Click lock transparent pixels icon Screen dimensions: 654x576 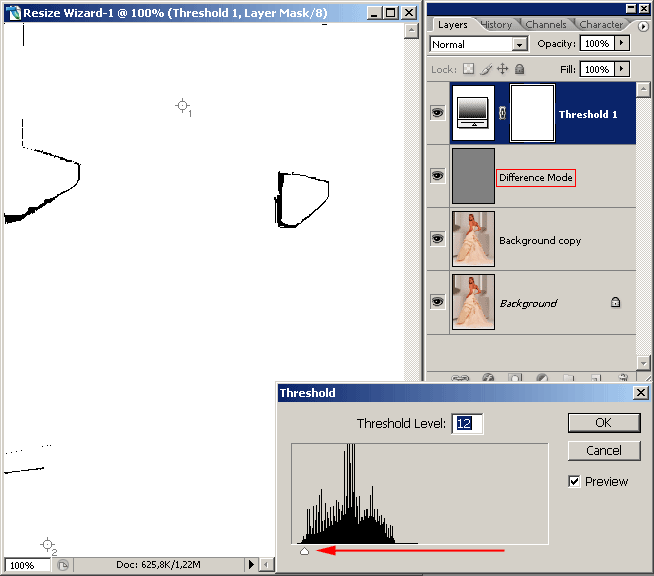click(466, 70)
